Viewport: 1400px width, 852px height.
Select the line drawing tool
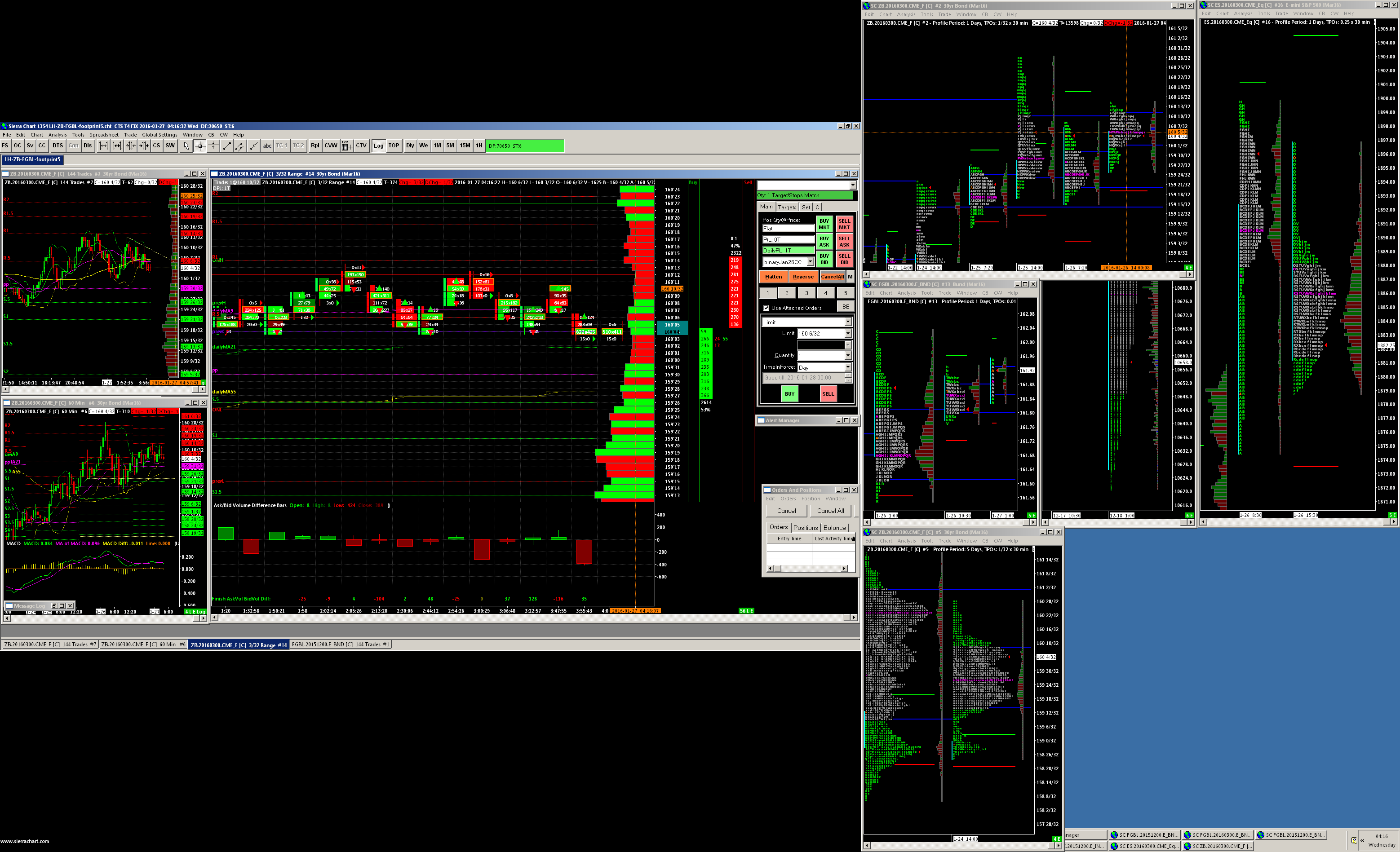227,146
